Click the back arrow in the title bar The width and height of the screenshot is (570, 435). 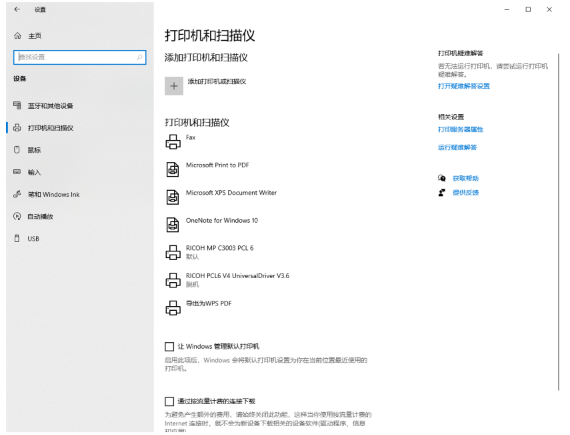(x=17, y=9)
